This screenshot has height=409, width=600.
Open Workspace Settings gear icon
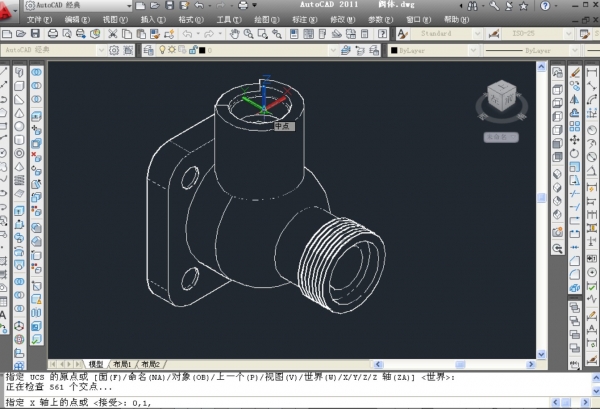coord(114,50)
